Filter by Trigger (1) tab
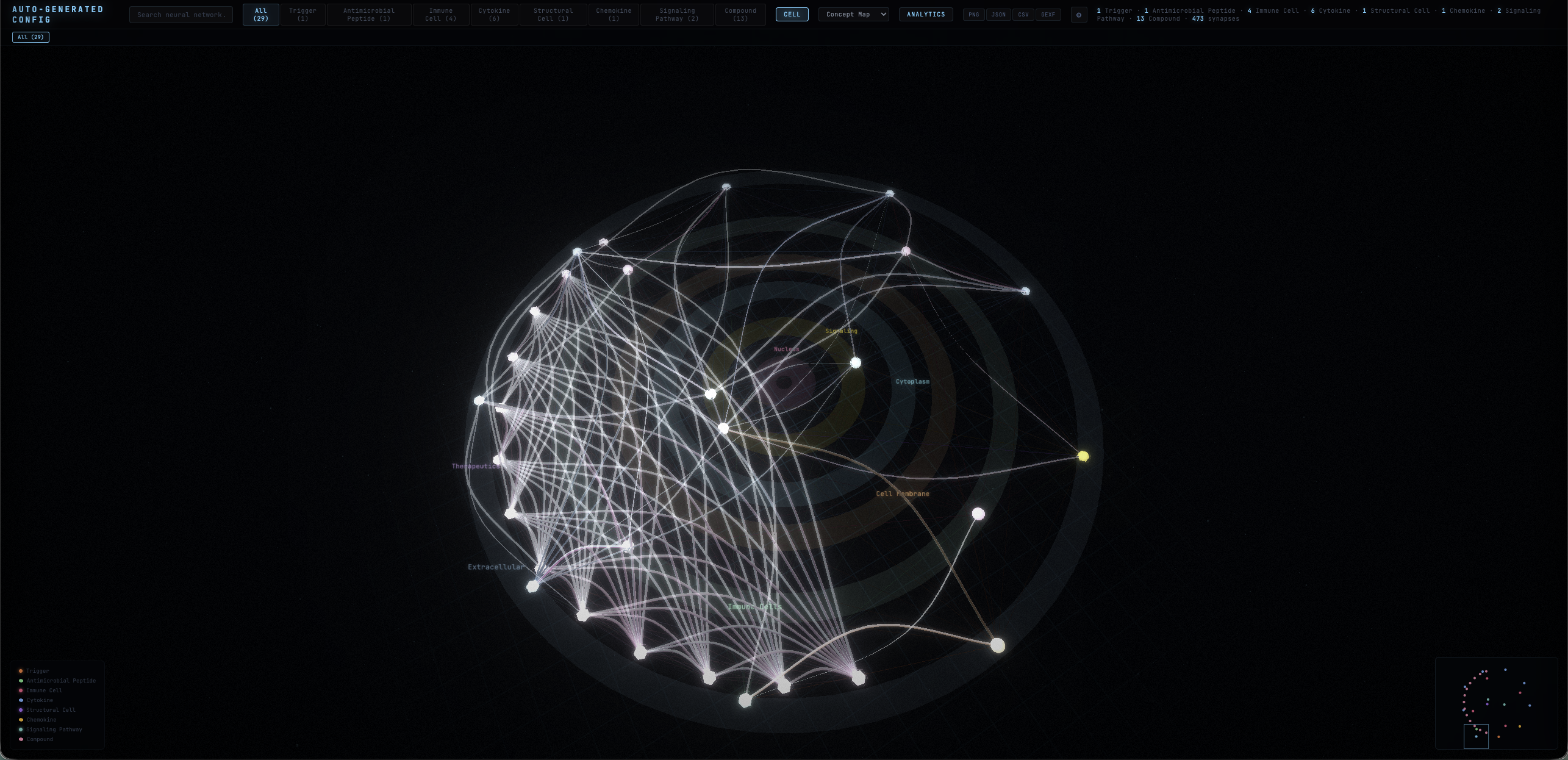1568x760 pixels. pos(303,15)
